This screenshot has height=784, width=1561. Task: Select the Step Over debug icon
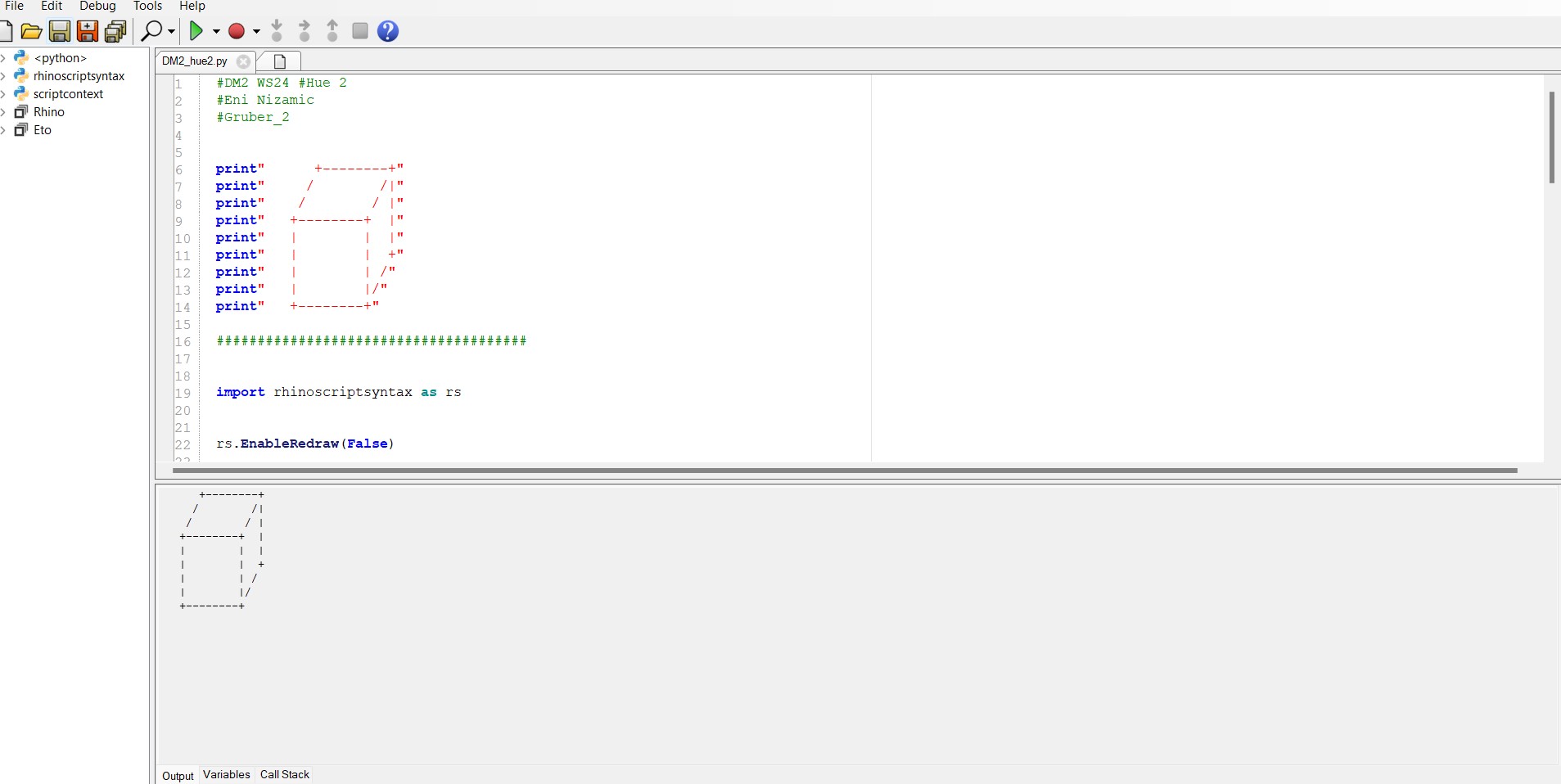pyautogui.click(x=305, y=31)
